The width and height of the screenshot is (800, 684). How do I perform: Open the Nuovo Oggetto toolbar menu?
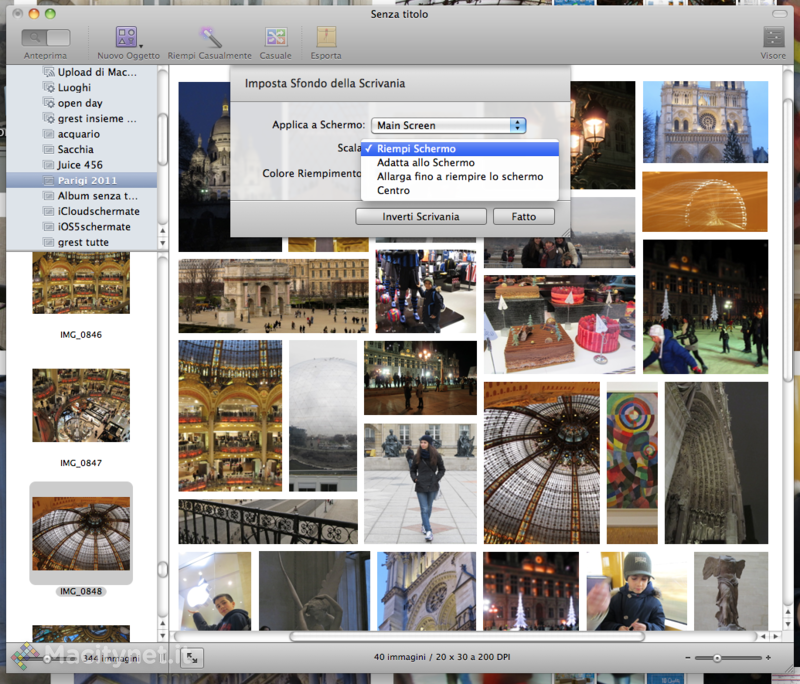tap(127, 38)
